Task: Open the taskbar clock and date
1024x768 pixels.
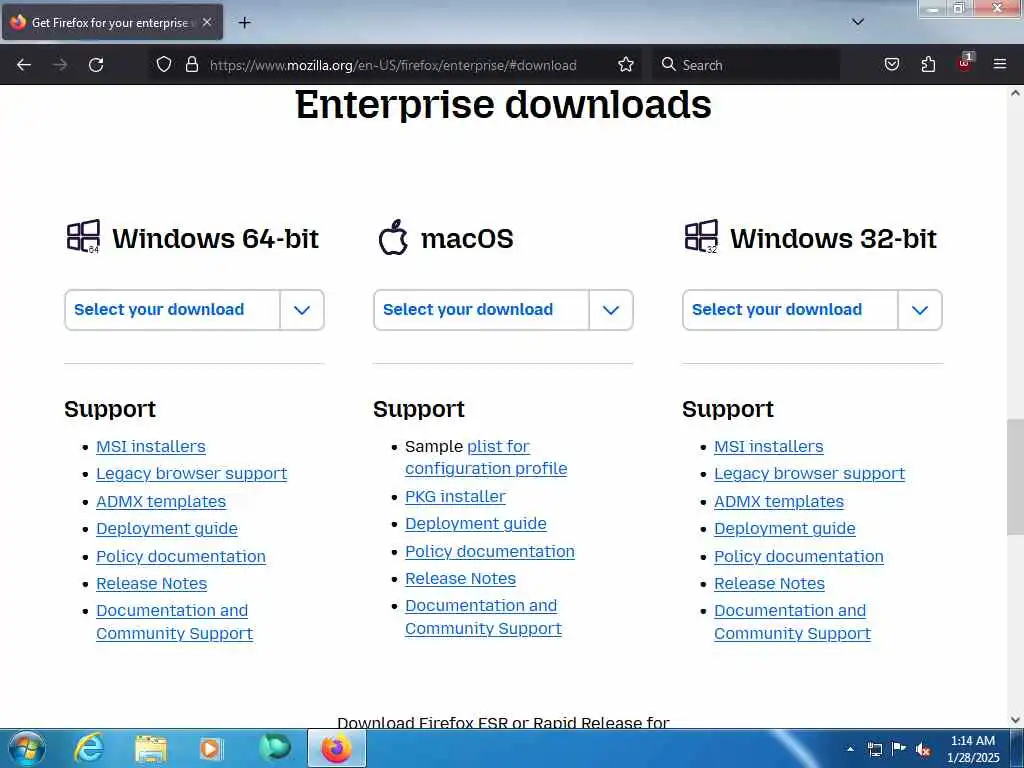Action: coord(973,749)
